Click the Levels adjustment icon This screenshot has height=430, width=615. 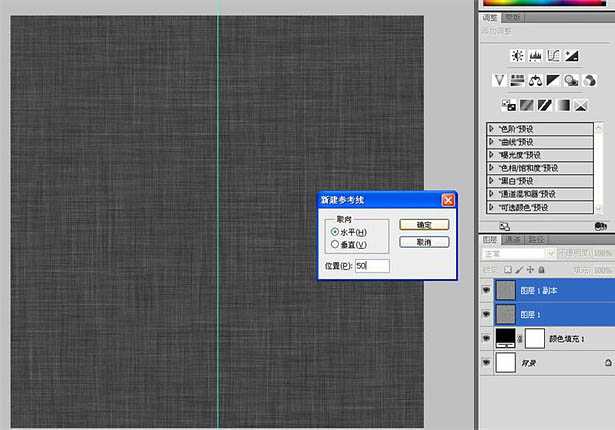point(535,56)
